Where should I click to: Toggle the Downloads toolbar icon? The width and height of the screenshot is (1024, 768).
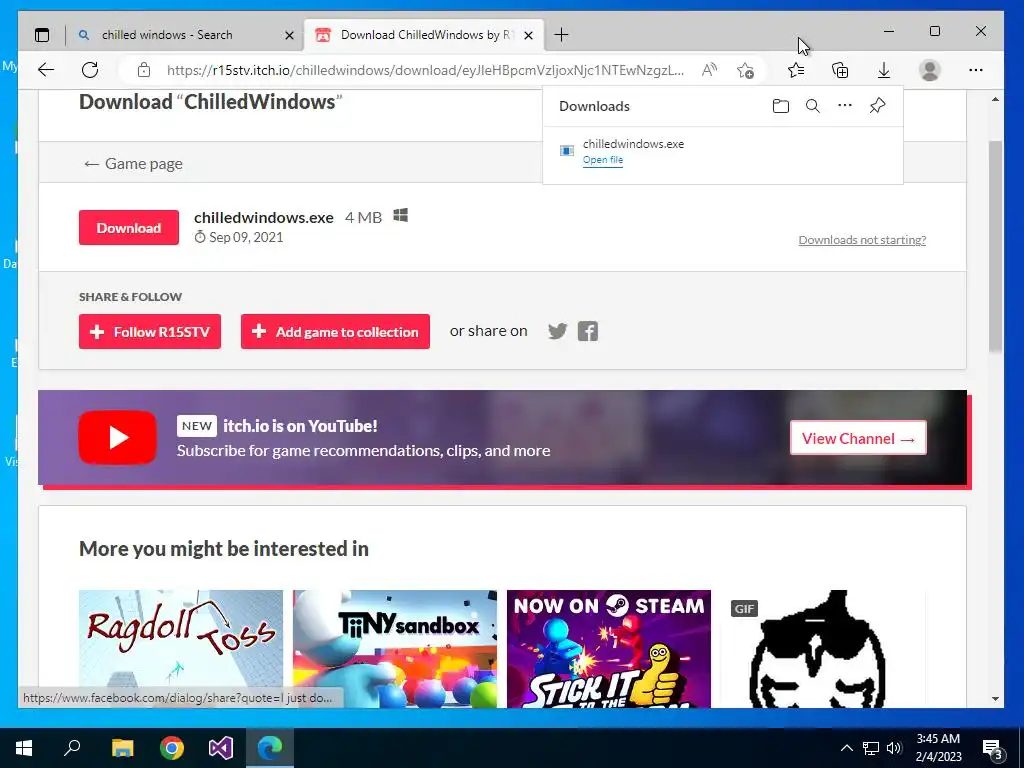[884, 70]
